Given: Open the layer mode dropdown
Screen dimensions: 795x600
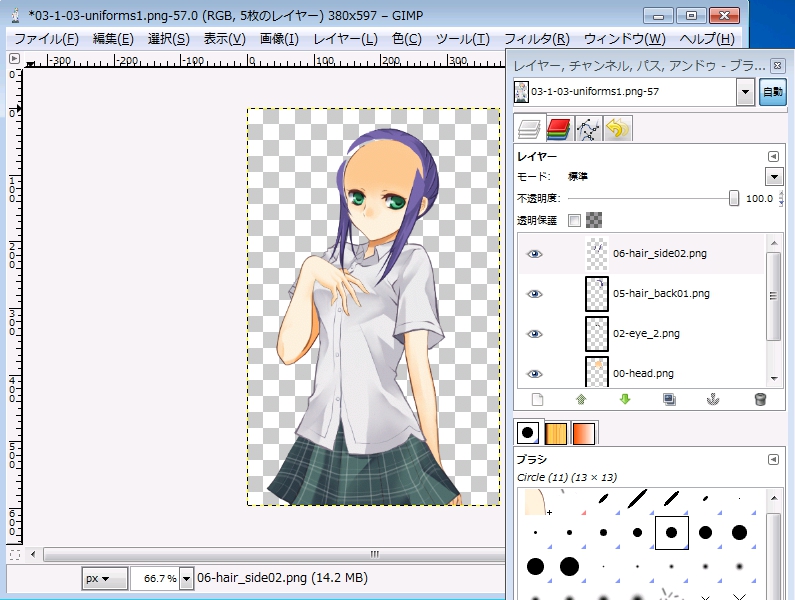Looking at the screenshot, I should tap(774, 177).
